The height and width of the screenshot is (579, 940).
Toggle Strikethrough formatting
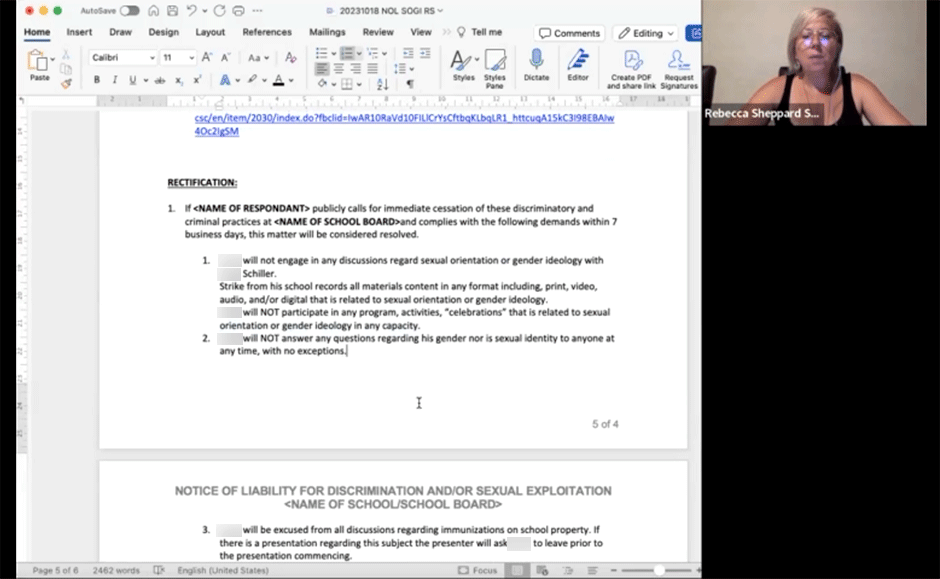(159, 80)
